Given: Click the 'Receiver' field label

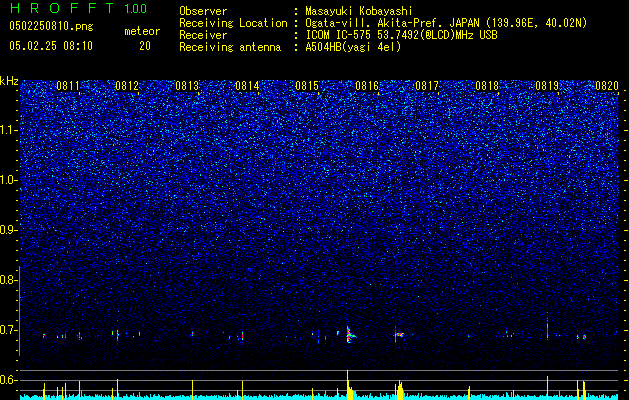Looking at the screenshot, I should 203,35.
